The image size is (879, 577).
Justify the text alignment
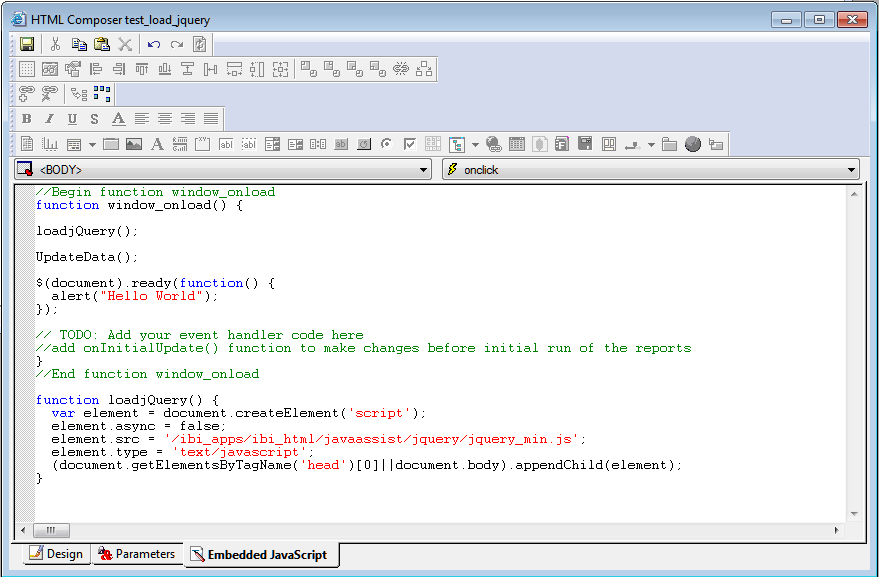click(211, 119)
